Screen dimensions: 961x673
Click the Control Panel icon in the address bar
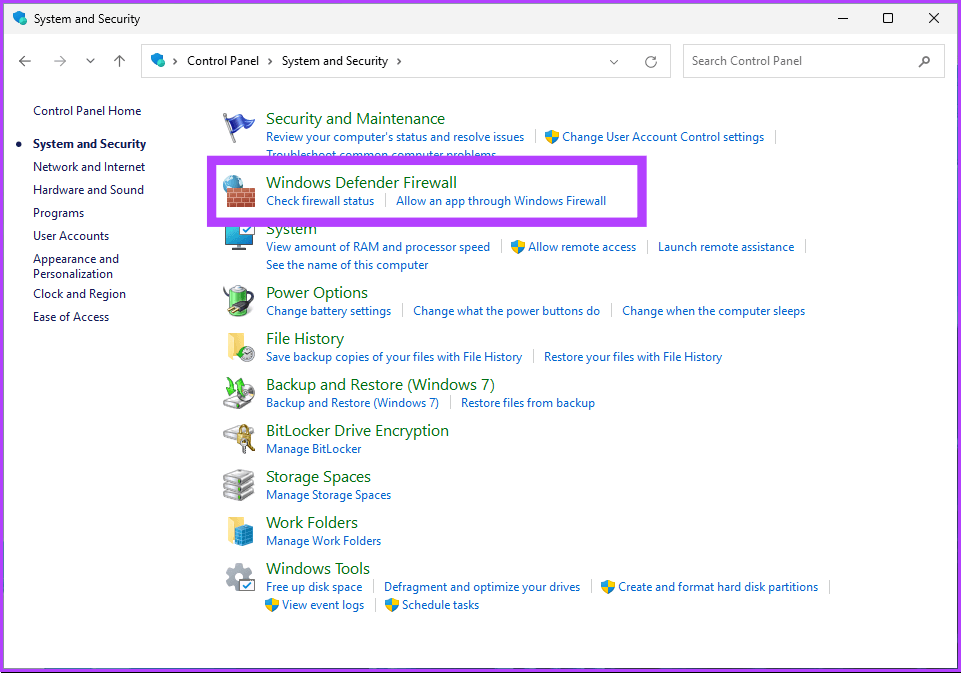(158, 60)
